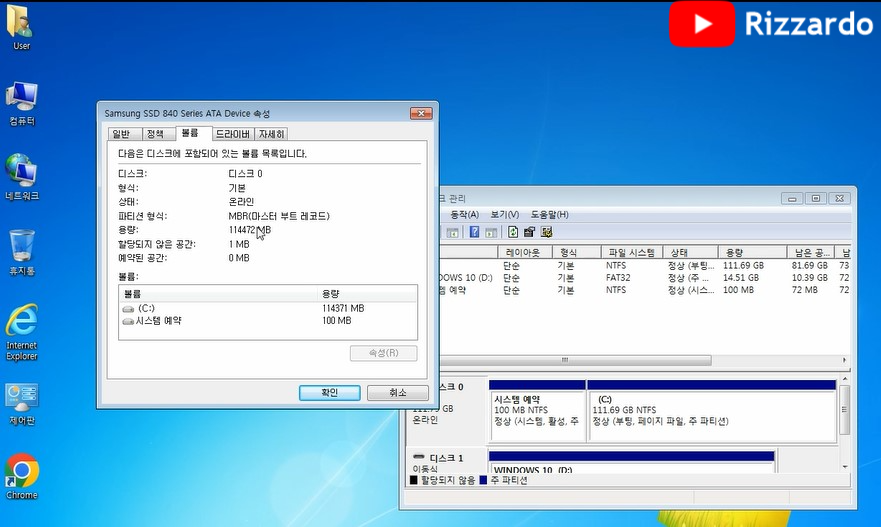The height and width of the screenshot is (527, 881).
Task: Sort by the 파일 시스템 column header
Action: (632, 252)
